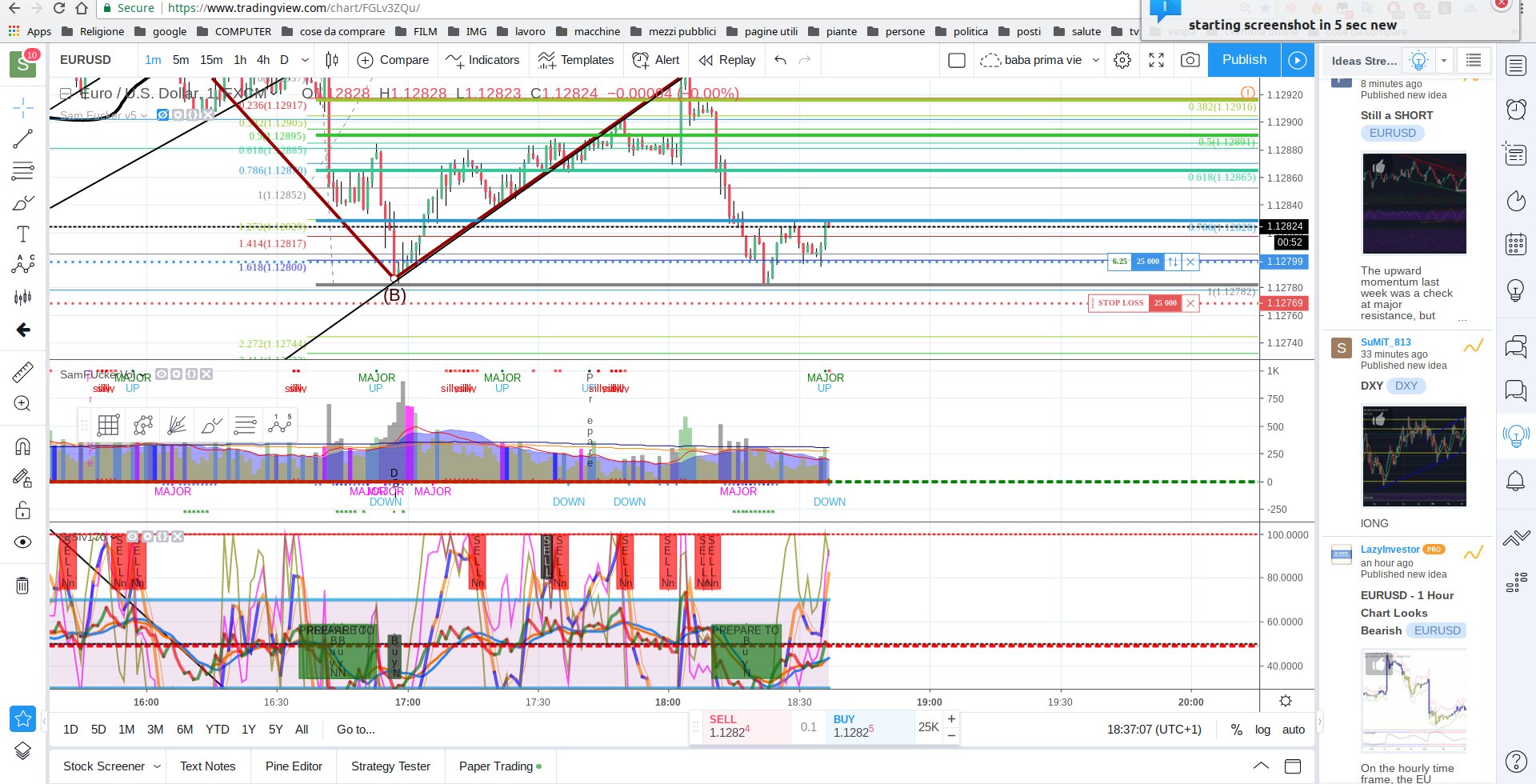The image size is (1536, 784).
Task: Toggle log scale on price axis
Action: pyautogui.click(x=1262, y=730)
